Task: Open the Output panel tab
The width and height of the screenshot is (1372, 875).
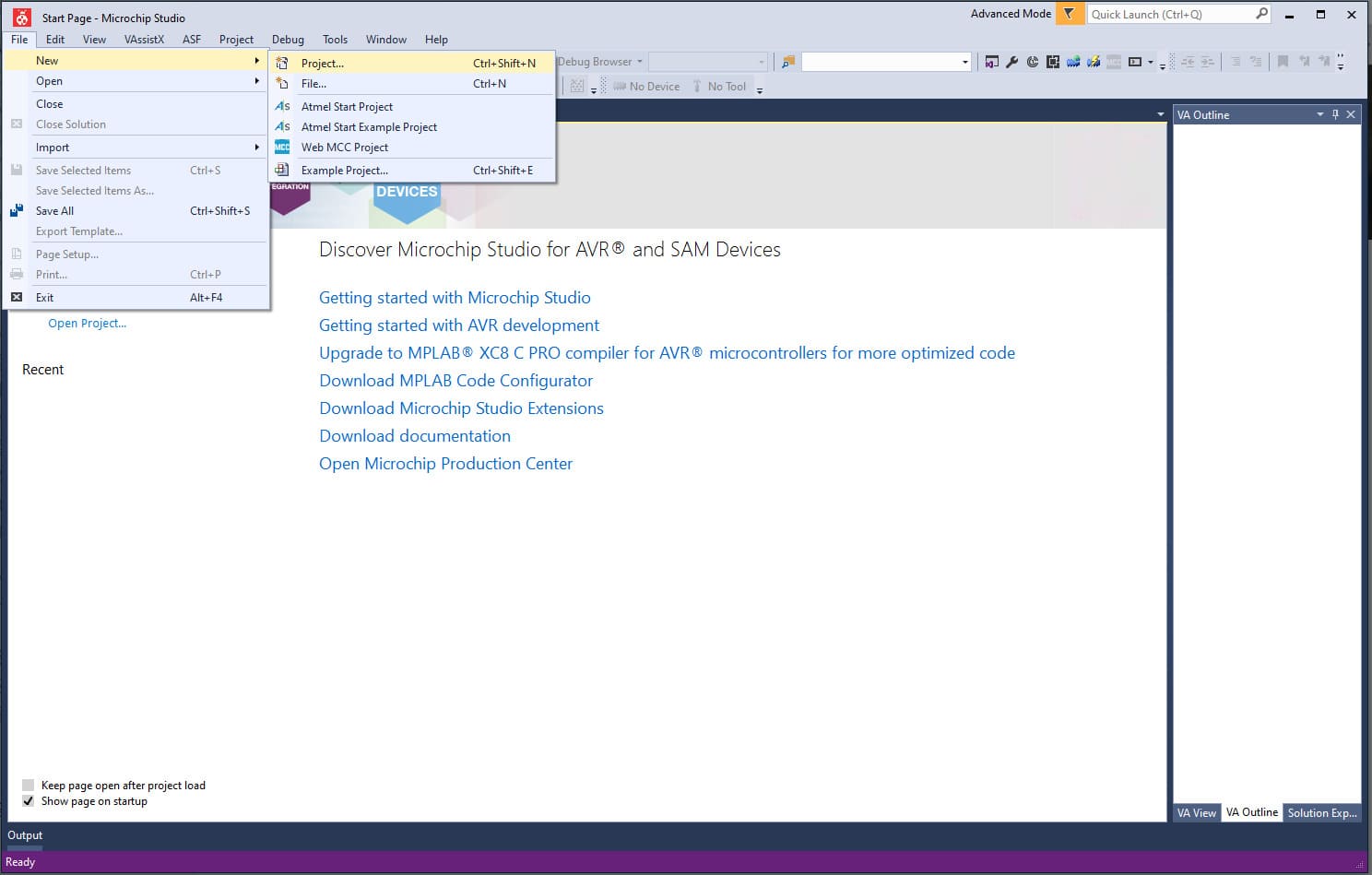Action: point(25,835)
